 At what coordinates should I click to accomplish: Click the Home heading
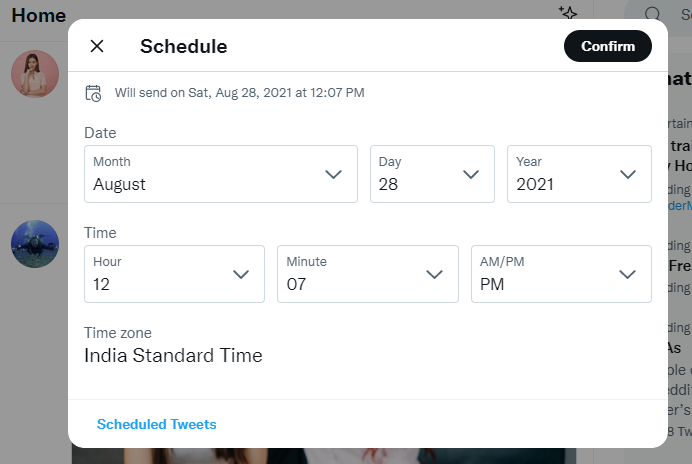[x=39, y=15]
